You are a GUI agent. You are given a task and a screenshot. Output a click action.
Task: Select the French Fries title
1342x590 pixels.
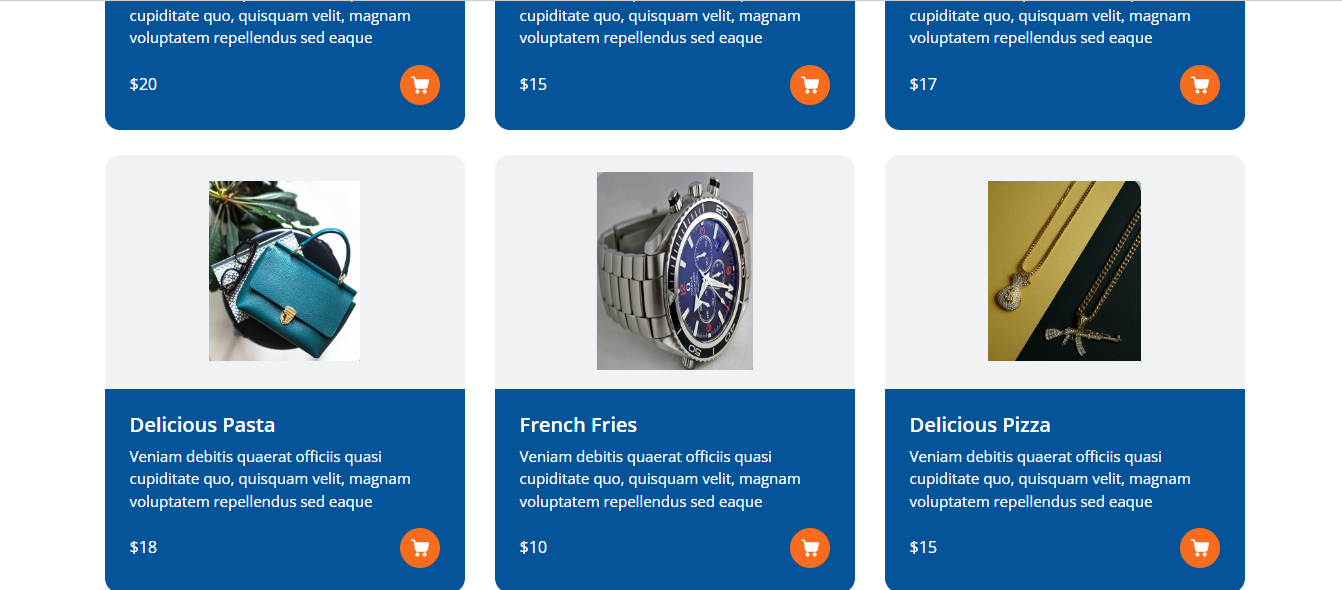click(578, 425)
